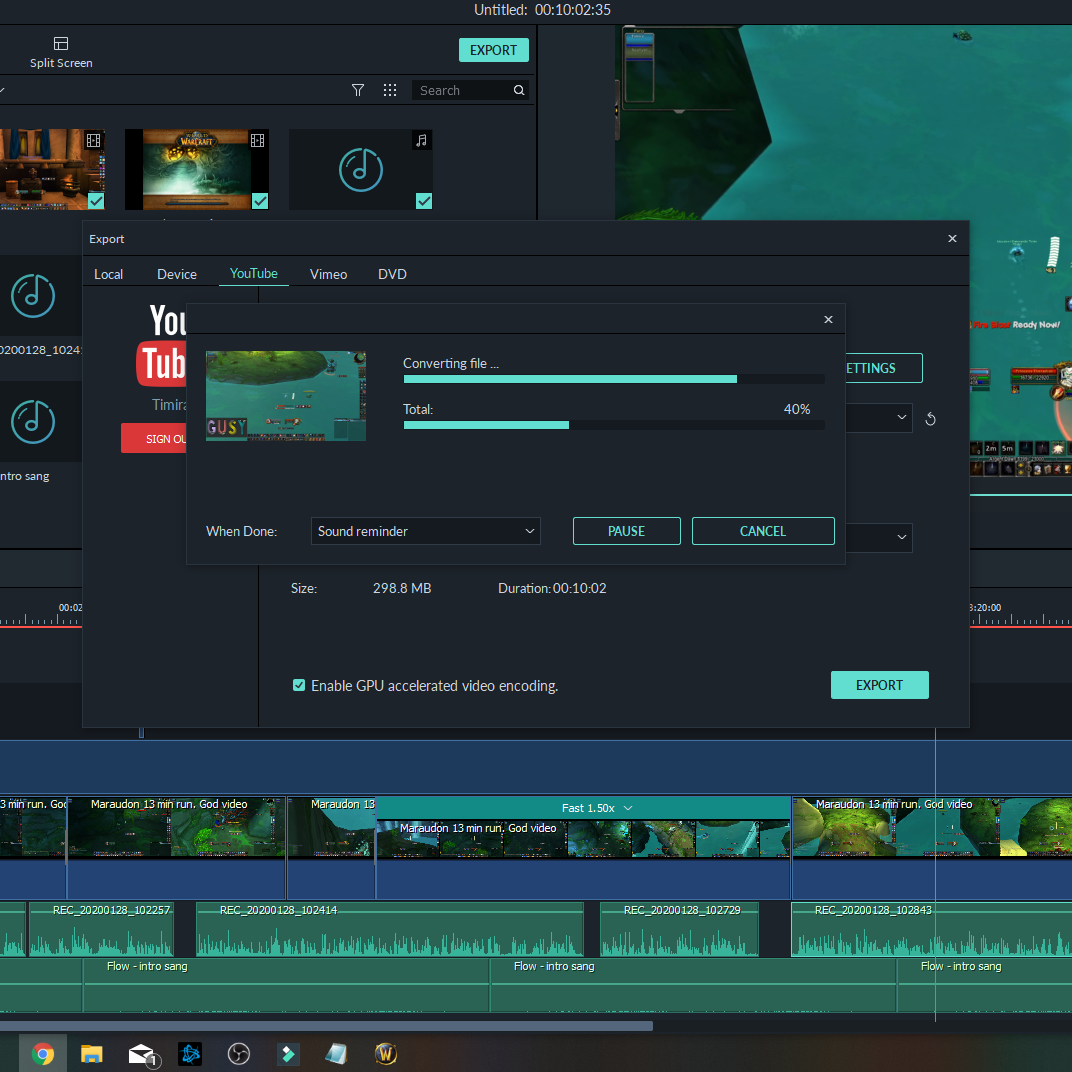Screen dimensions: 1072x1072
Task: Disable GPU accelerated video encoding checkbox
Action: 299,685
